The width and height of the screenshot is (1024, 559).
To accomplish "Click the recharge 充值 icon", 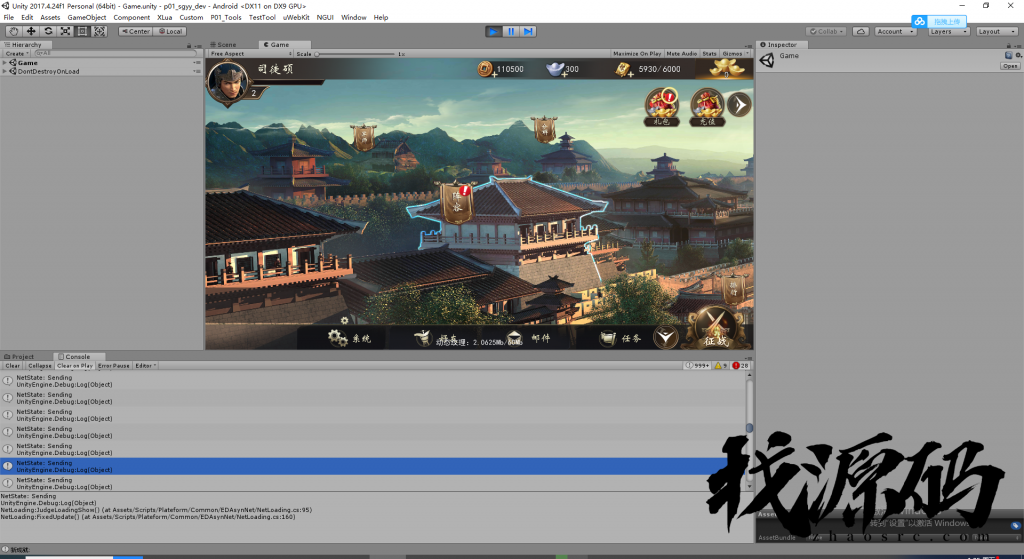I will click(707, 106).
